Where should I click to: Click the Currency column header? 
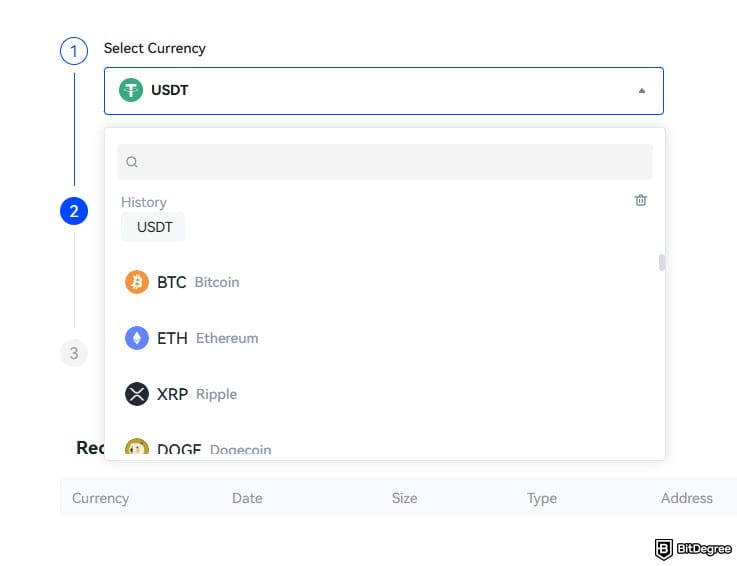(101, 498)
